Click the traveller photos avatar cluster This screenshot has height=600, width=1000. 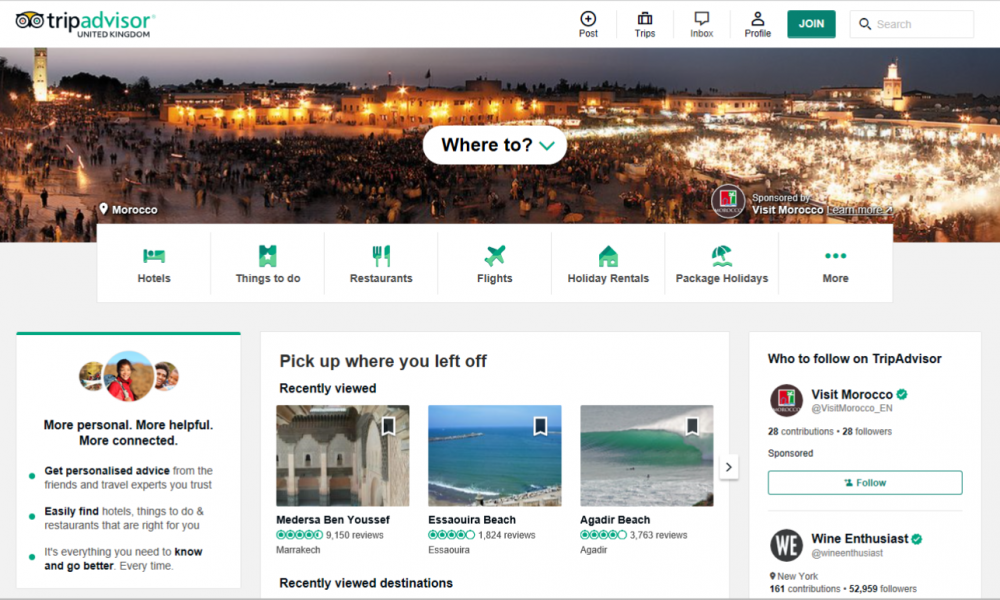coord(129,376)
